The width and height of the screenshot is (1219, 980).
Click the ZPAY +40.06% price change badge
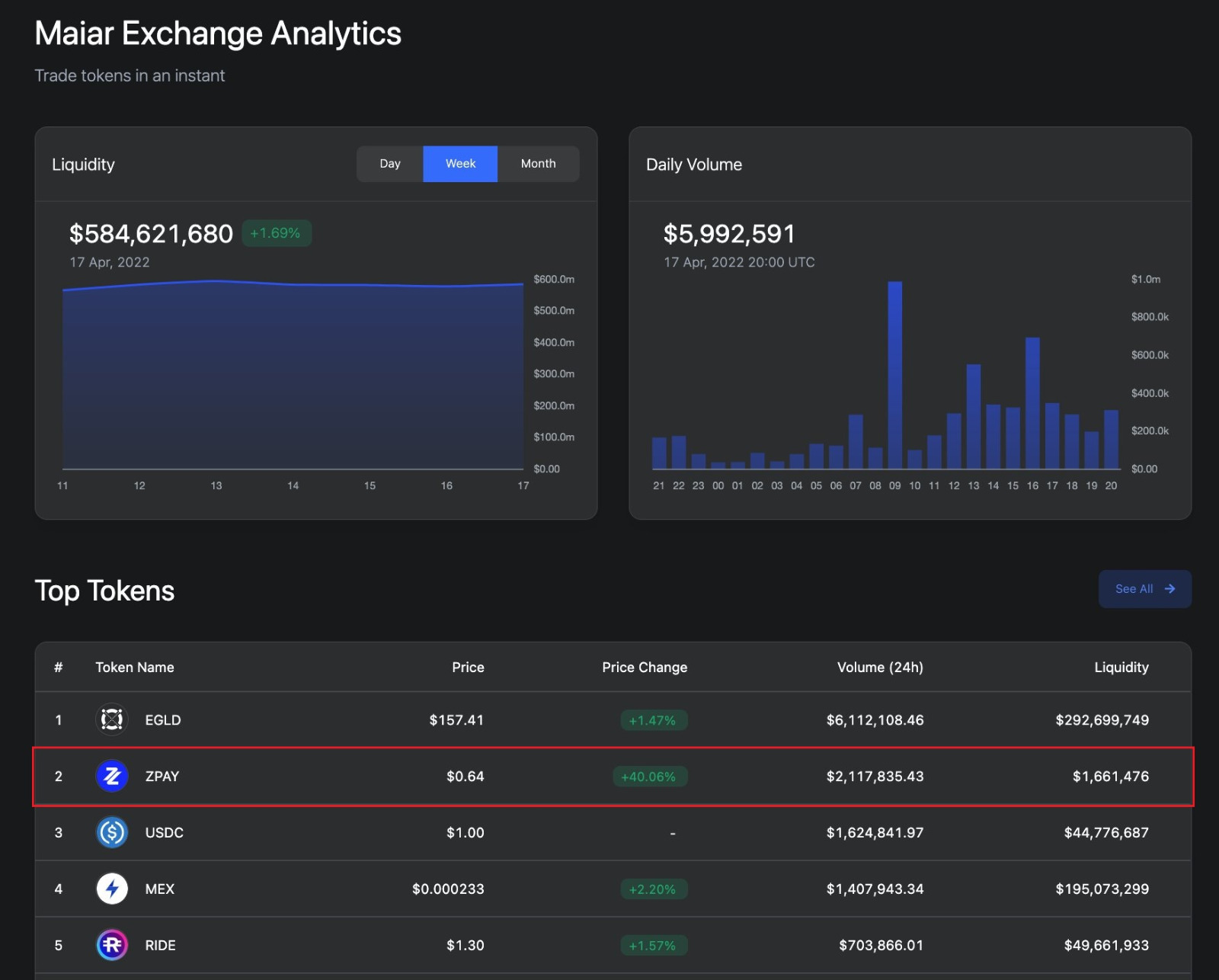click(648, 777)
